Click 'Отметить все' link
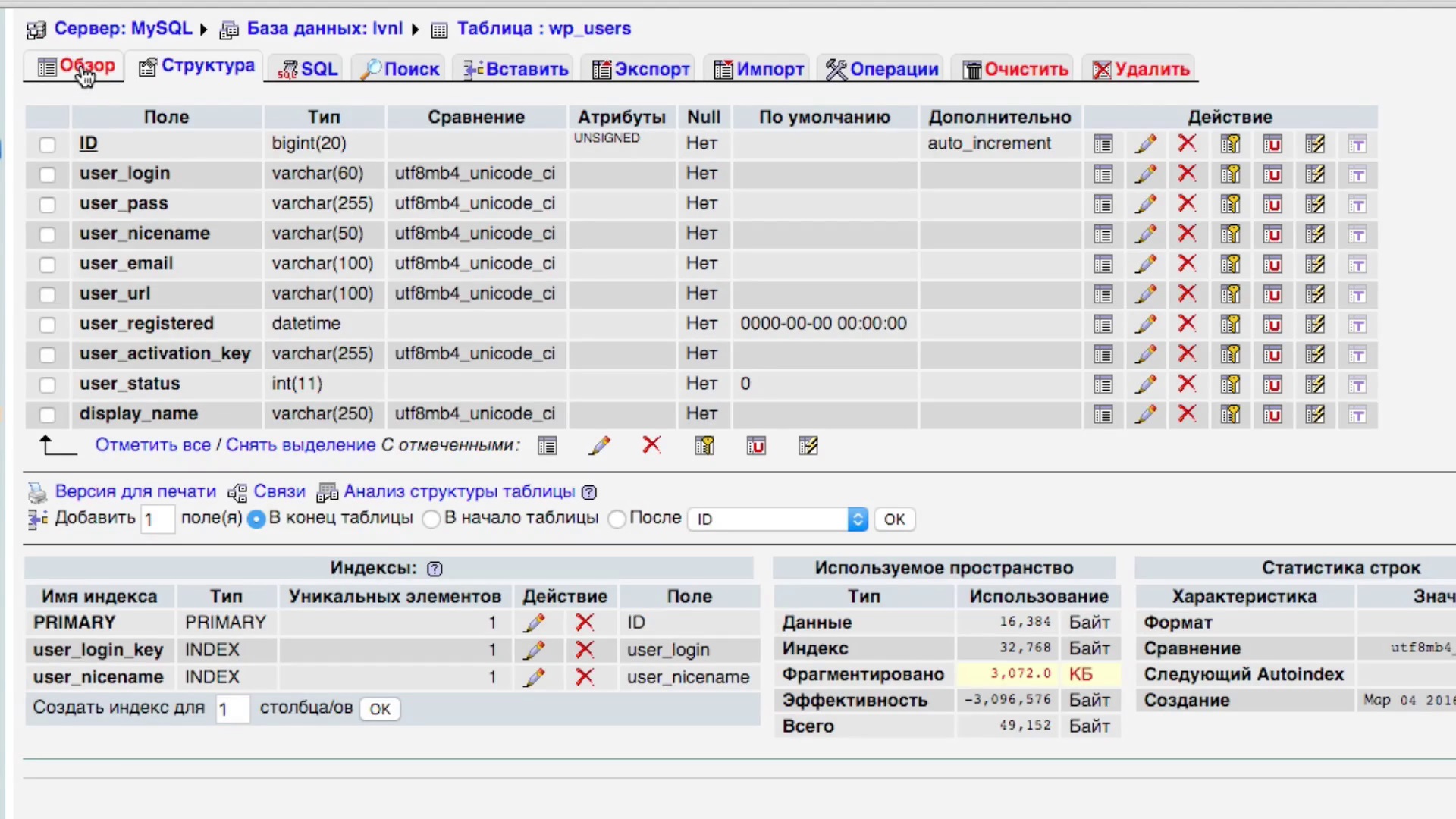1456x819 pixels. tap(152, 445)
